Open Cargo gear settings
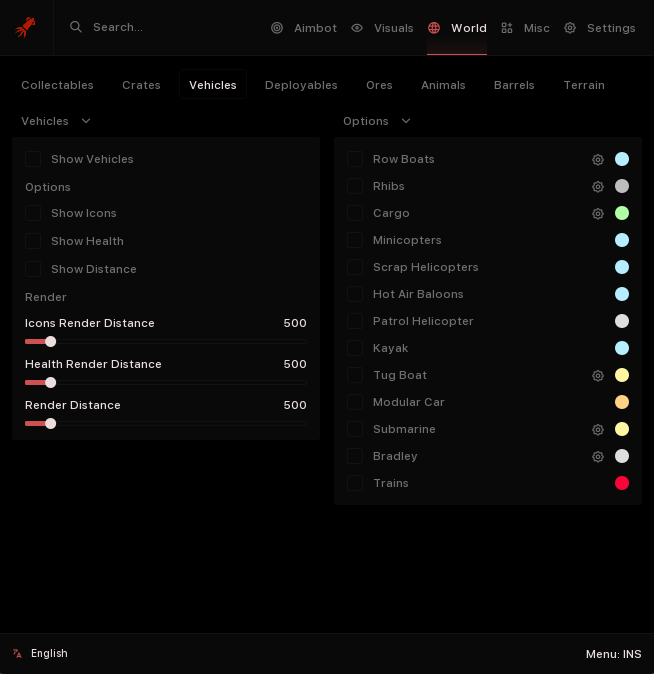Viewport: 654px width, 674px height. [x=598, y=214]
